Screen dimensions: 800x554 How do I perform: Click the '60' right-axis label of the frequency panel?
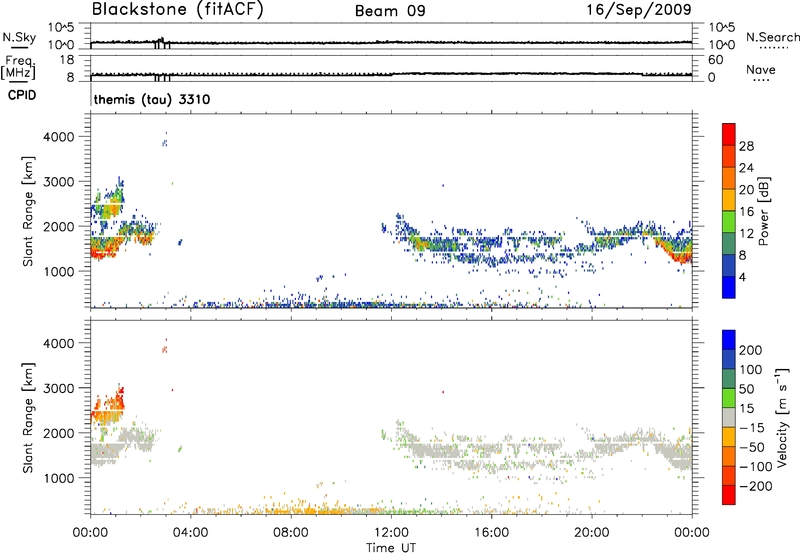tap(715, 60)
